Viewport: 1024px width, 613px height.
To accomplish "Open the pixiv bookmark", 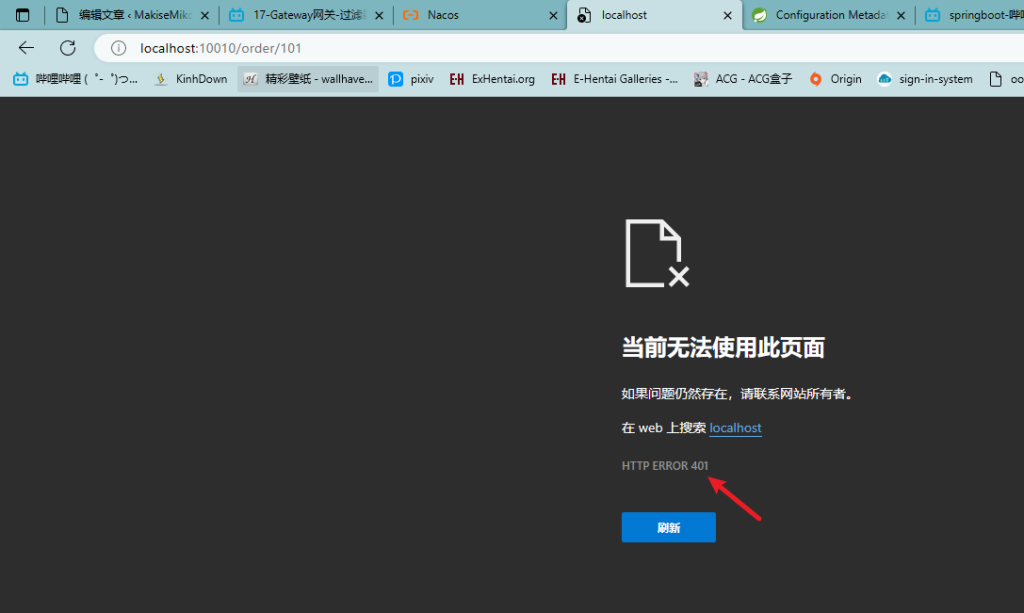I will [x=411, y=79].
